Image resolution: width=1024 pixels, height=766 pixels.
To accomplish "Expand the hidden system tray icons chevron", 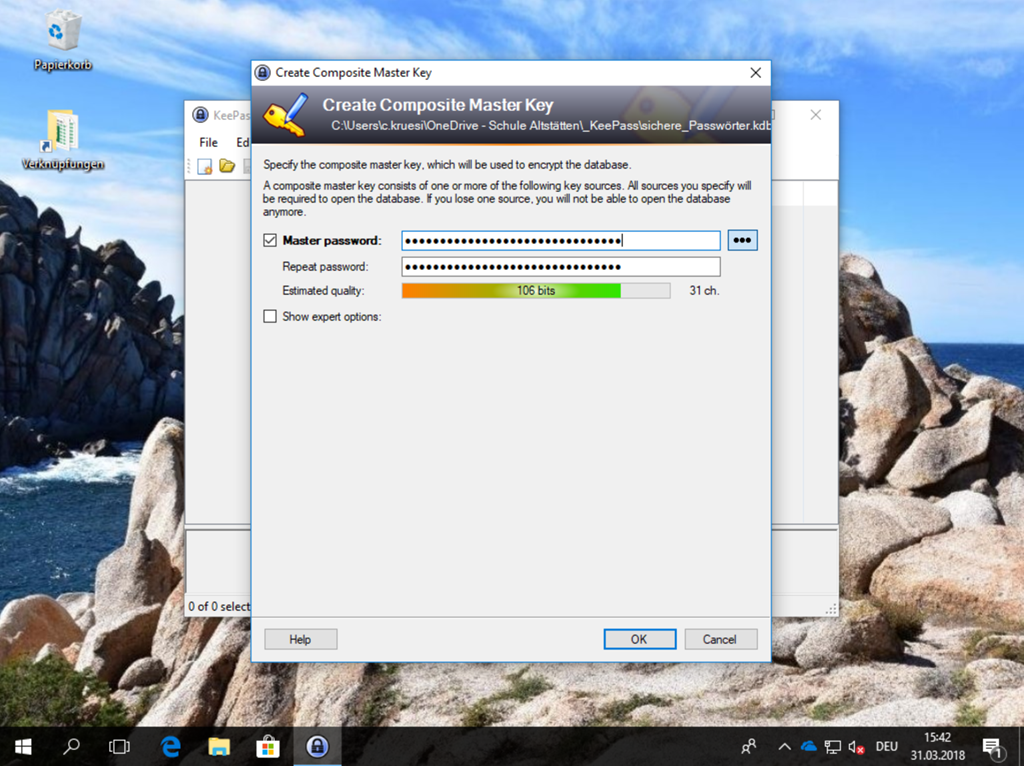I will click(784, 746).
